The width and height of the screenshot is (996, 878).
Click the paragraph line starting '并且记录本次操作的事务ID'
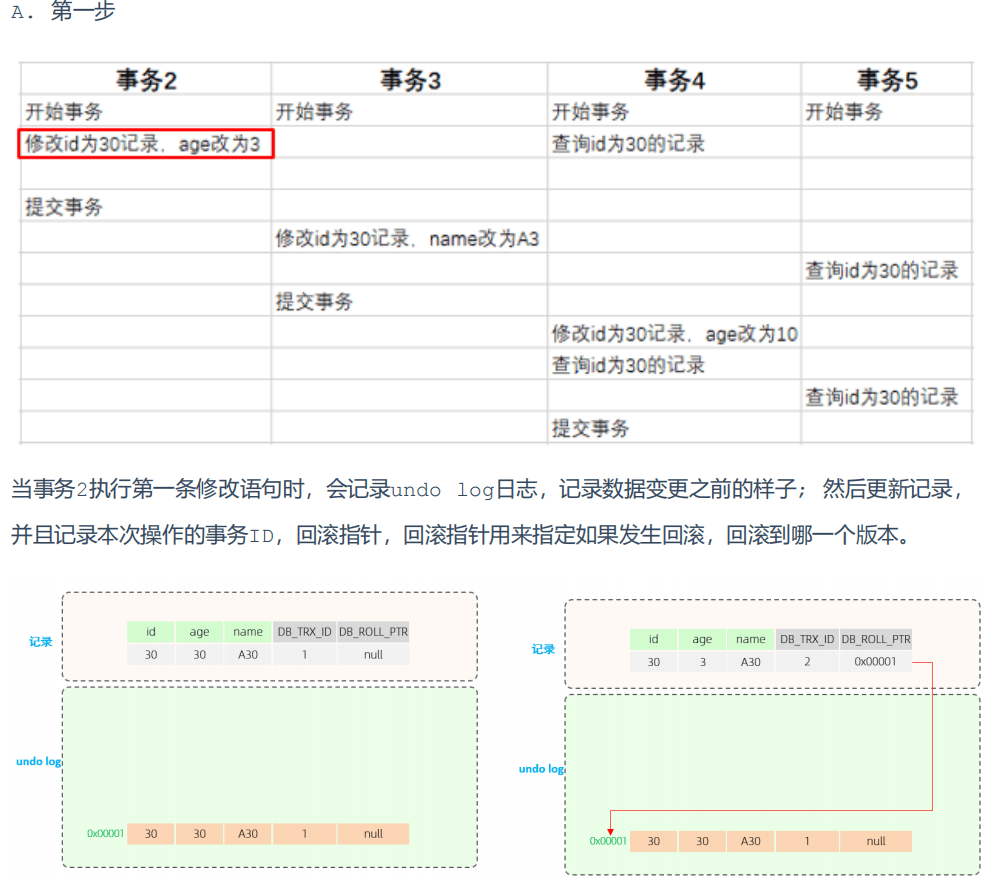[x=462, y=535]
